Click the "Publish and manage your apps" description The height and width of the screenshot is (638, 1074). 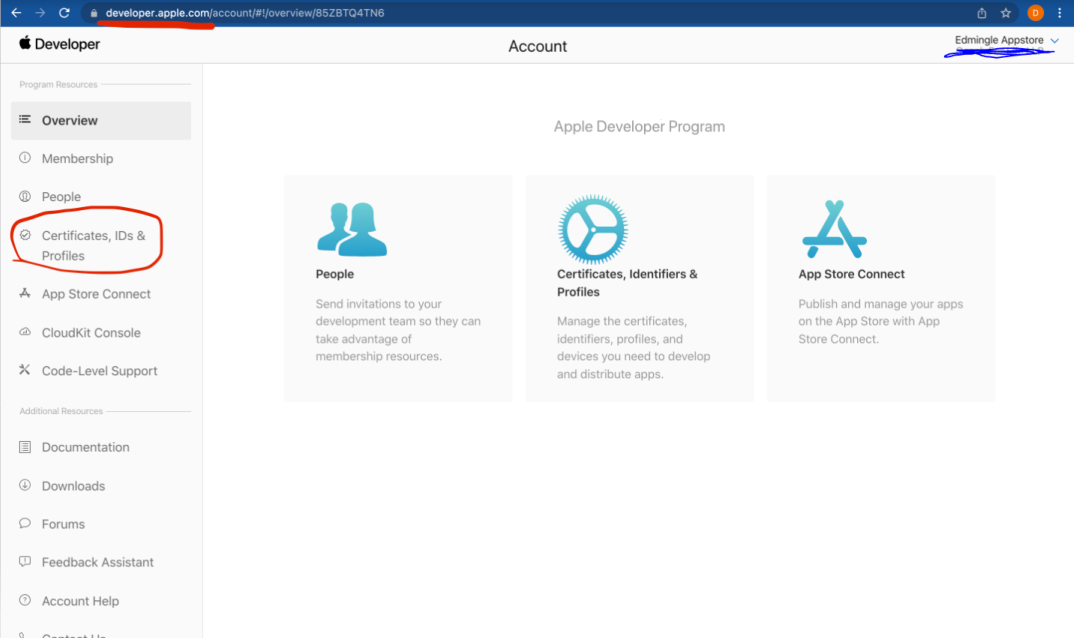point(880,321)
